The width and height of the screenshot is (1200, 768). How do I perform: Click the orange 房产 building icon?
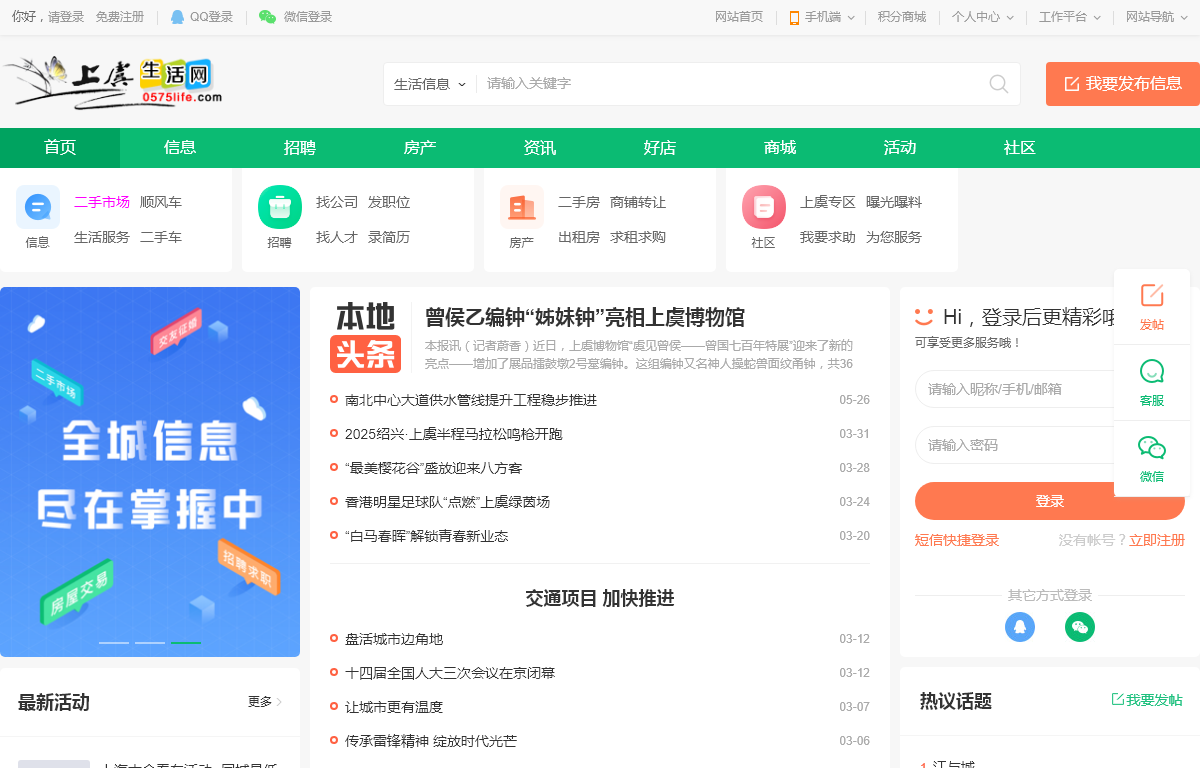point(522,207)
